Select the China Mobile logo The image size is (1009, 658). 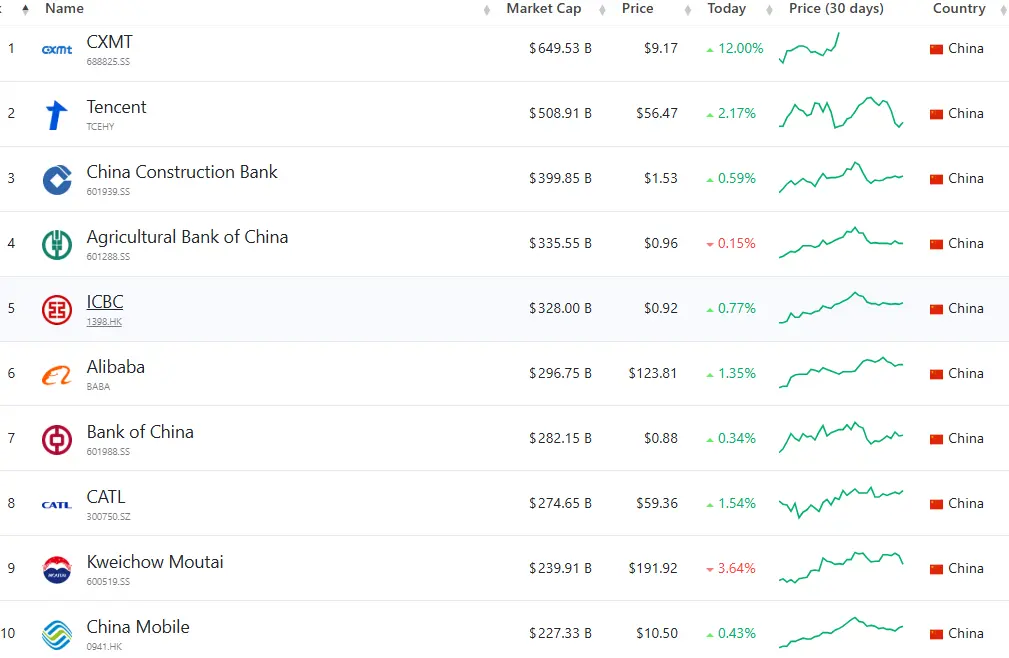57,635
